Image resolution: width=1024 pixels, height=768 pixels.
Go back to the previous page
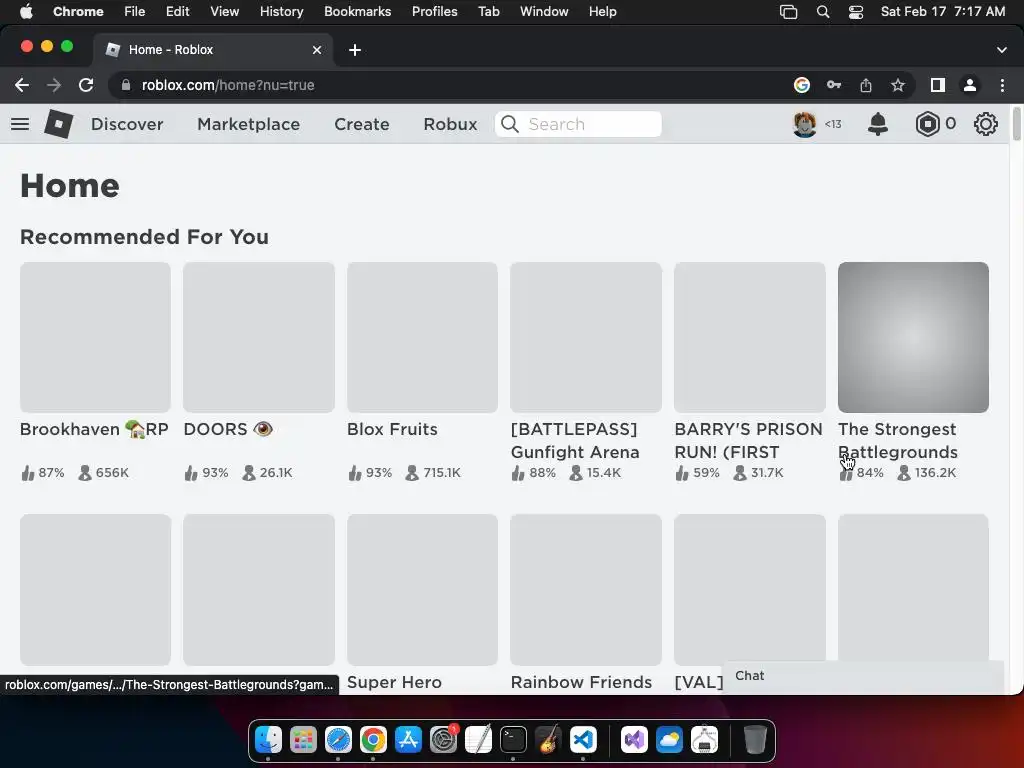click(22, 85)
